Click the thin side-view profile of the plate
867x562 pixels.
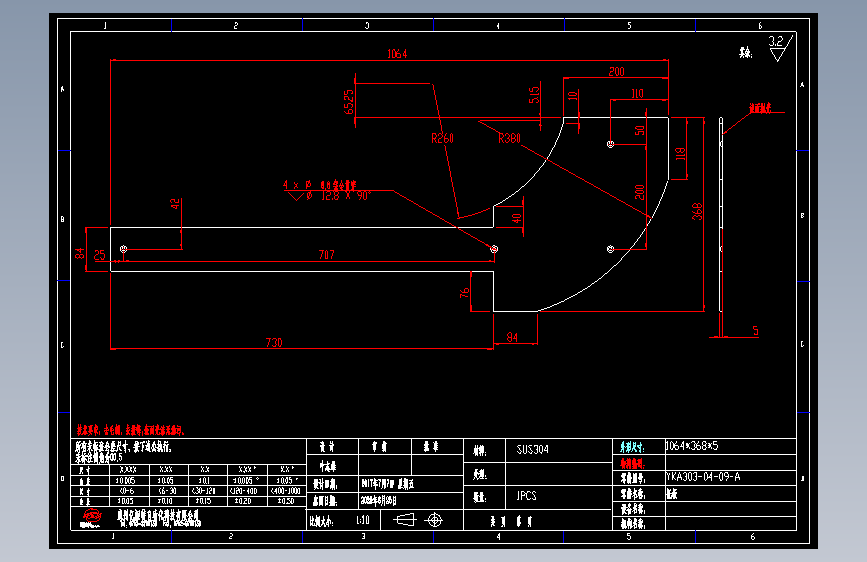point(721,215)
